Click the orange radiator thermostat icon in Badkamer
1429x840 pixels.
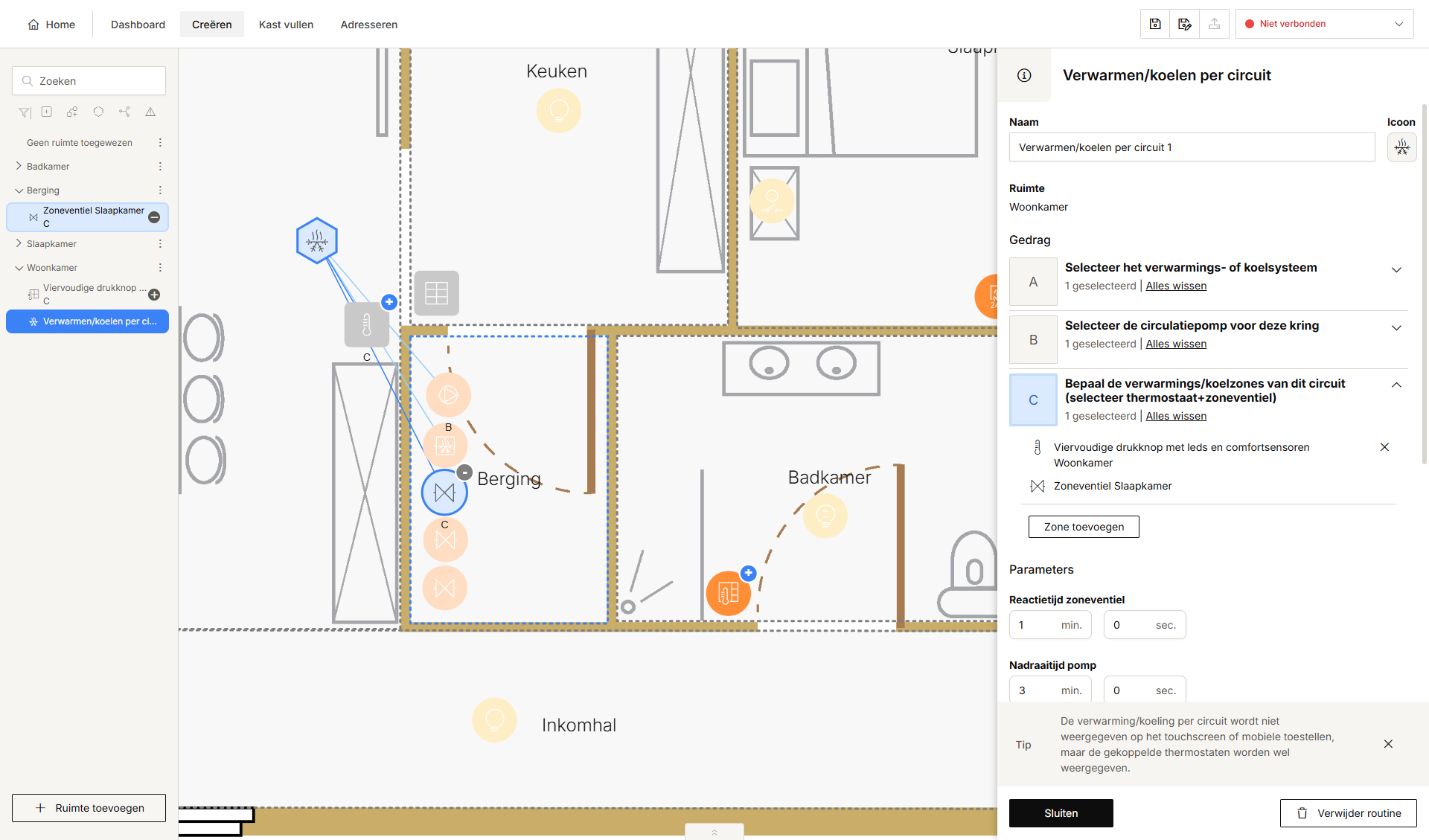728,593
